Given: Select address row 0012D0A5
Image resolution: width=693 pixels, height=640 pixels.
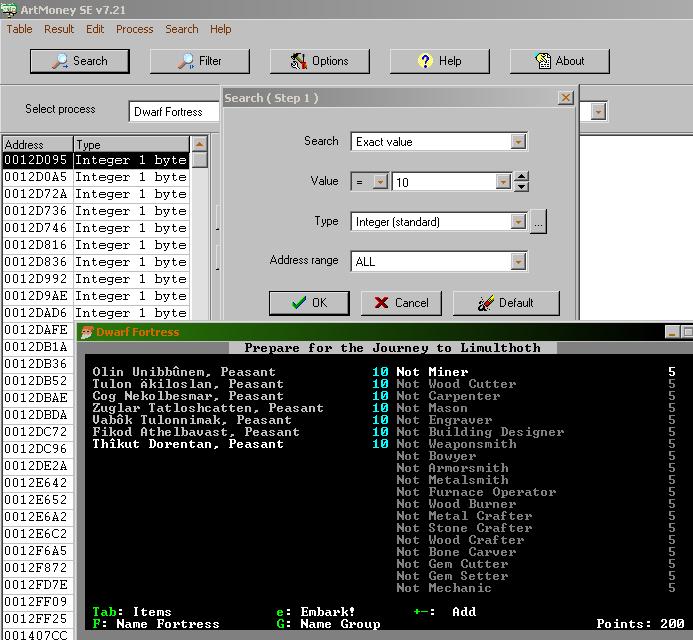Looking at the screenshot, I should pyautogui.click(x=95, y=177).
